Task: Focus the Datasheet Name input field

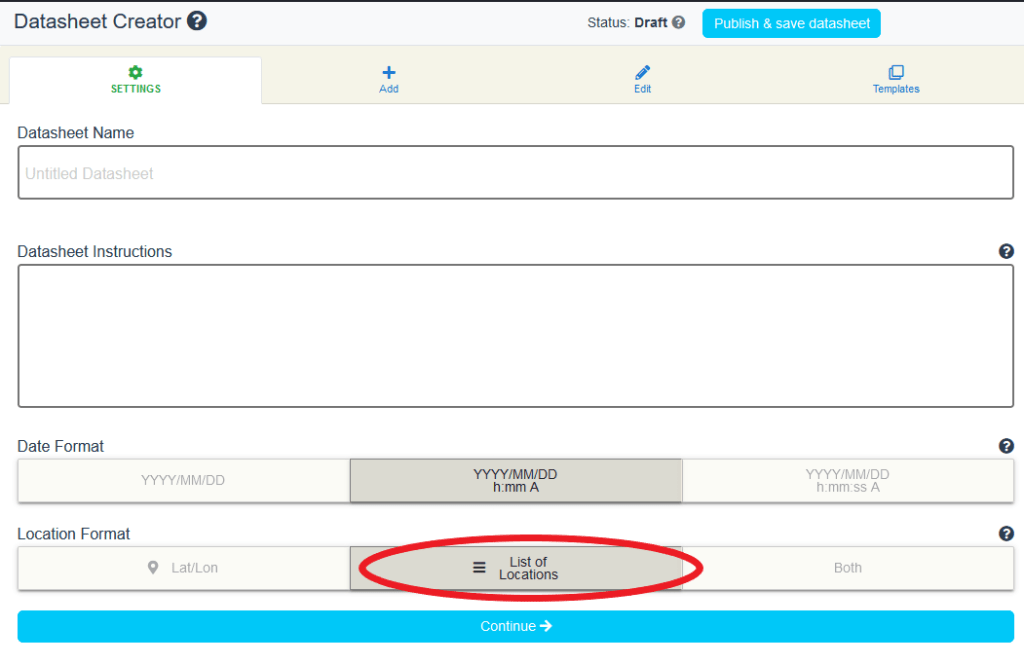Action: click(515, 173)
